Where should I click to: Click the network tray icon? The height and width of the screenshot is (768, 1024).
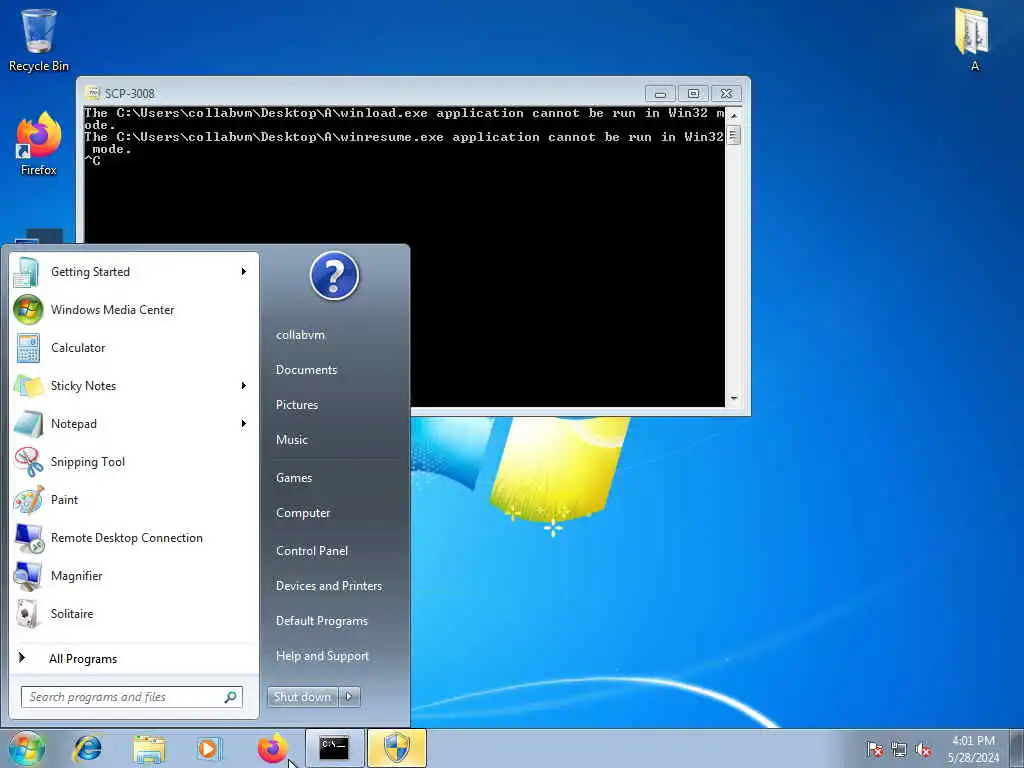(899, 749)
